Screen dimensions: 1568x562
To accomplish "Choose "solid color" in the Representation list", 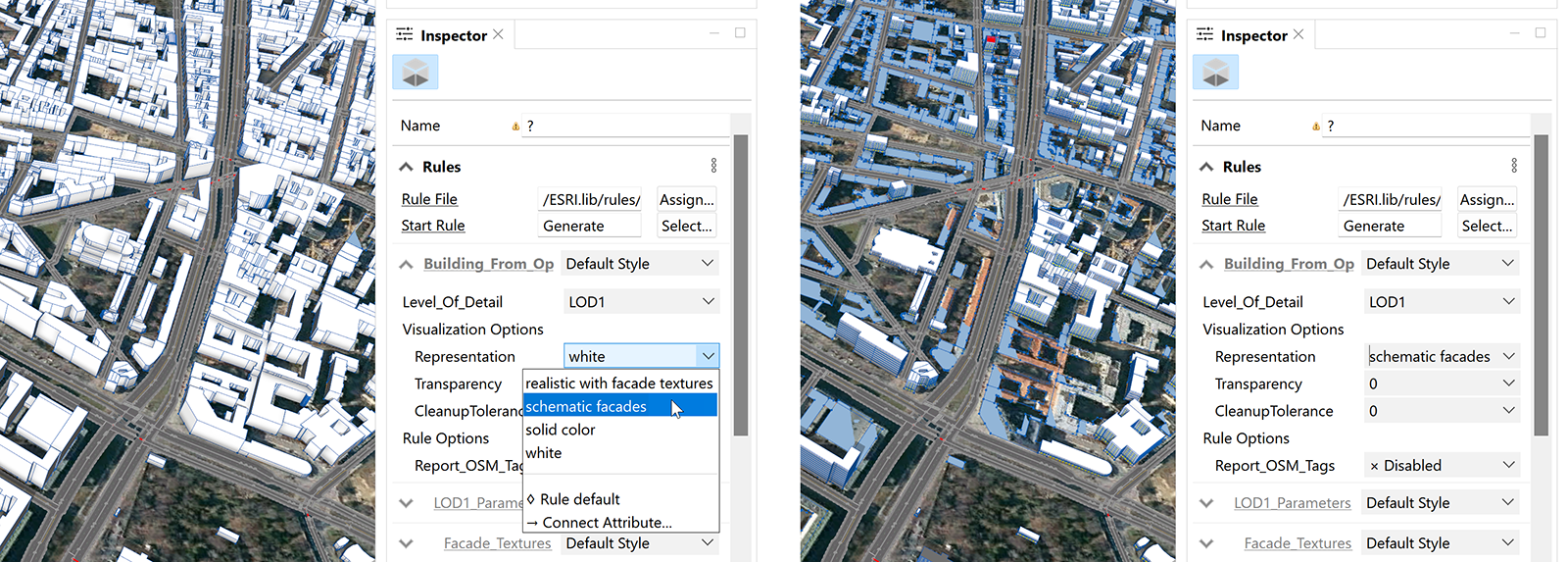I will click(x=561, y=430).
